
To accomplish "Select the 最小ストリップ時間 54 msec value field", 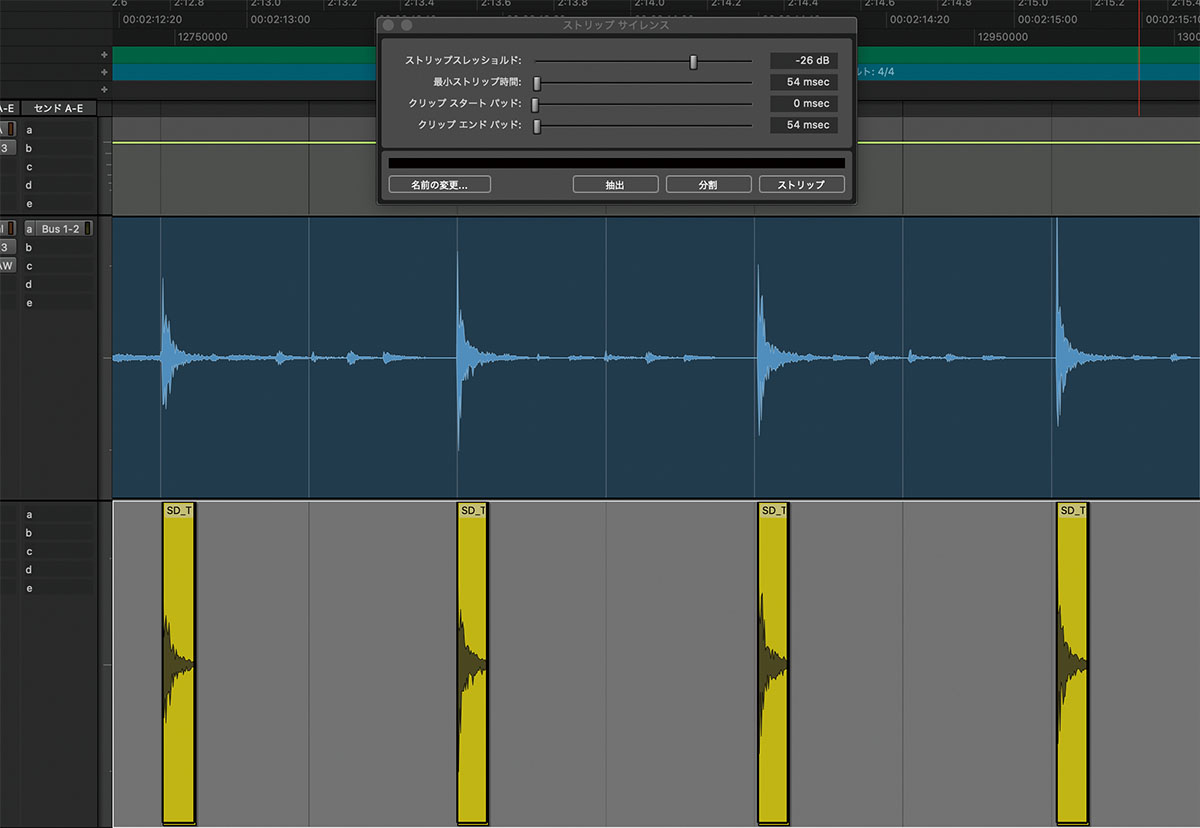I will pyautogui.click(x=804, y=82).
